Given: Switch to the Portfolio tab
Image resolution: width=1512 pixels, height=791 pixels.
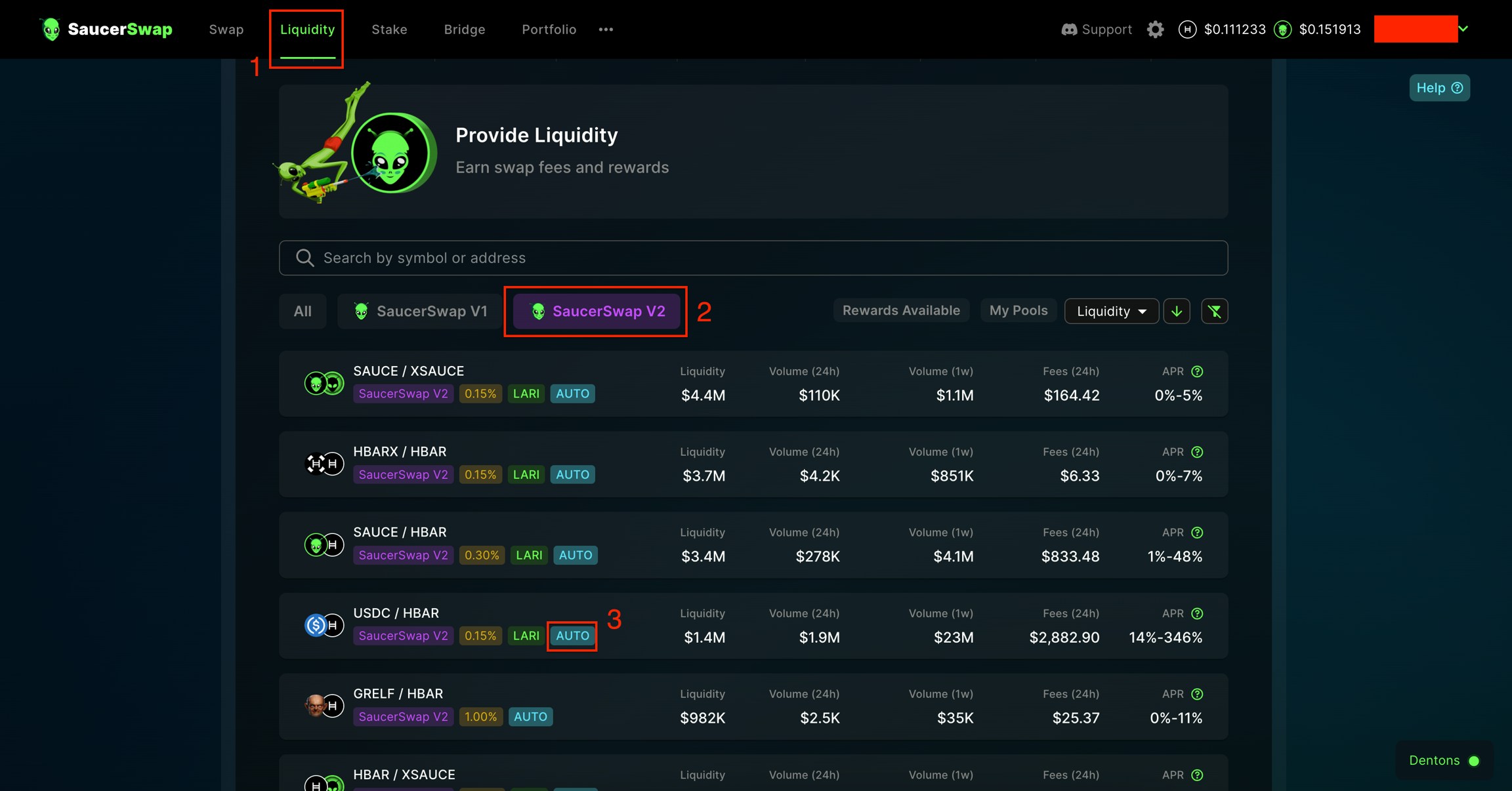Looking at the screenshot, I should click(x=549, y=30).
